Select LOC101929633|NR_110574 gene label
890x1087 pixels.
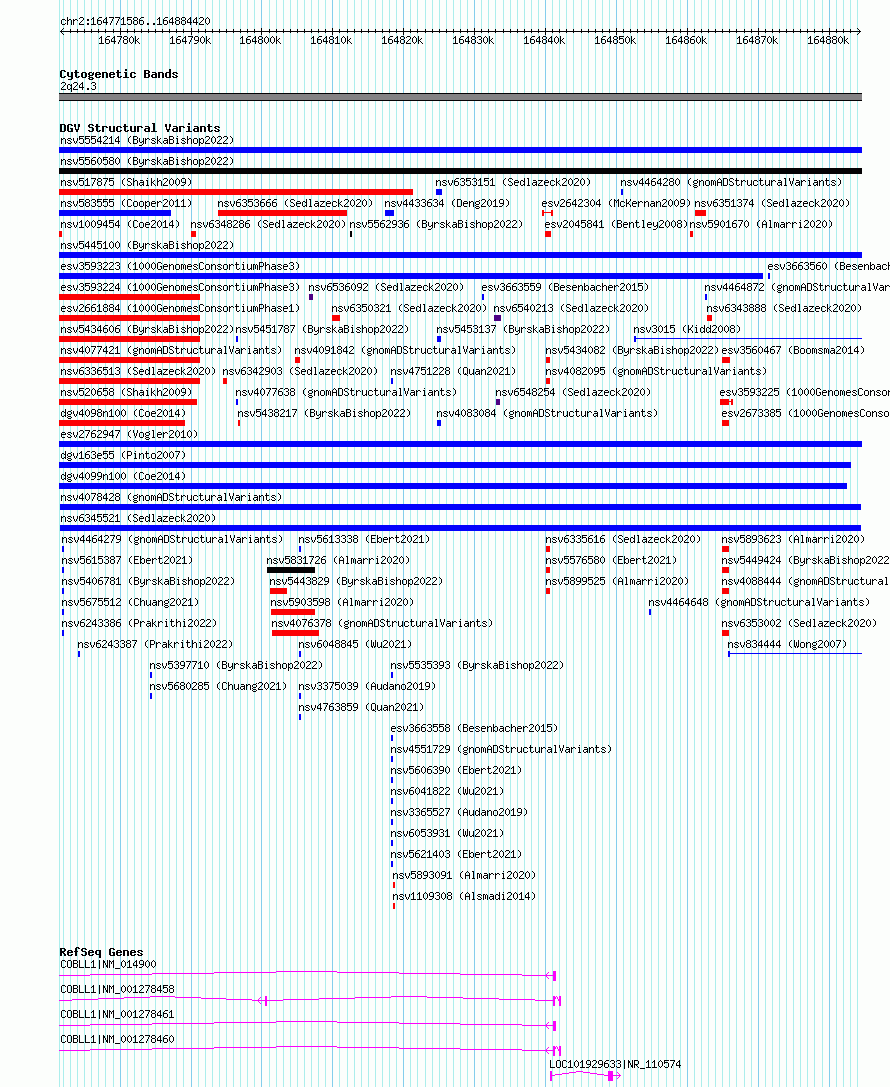(616, 1064)
